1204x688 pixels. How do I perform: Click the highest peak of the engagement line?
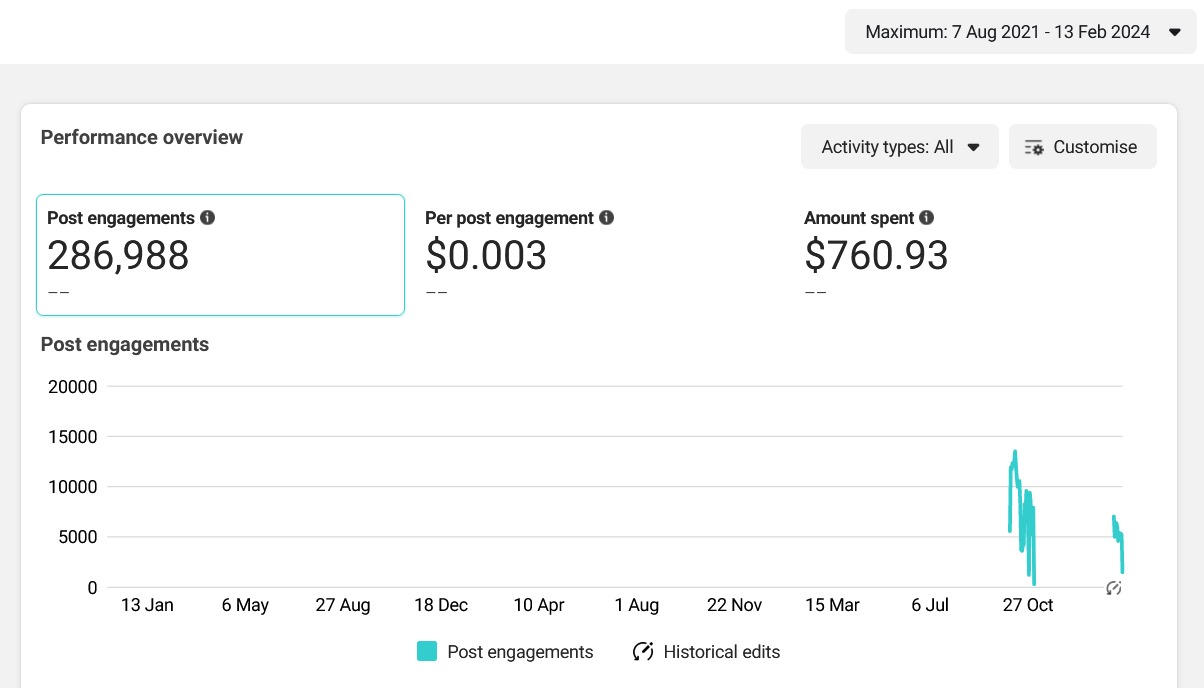click(x=1015, y=452)
